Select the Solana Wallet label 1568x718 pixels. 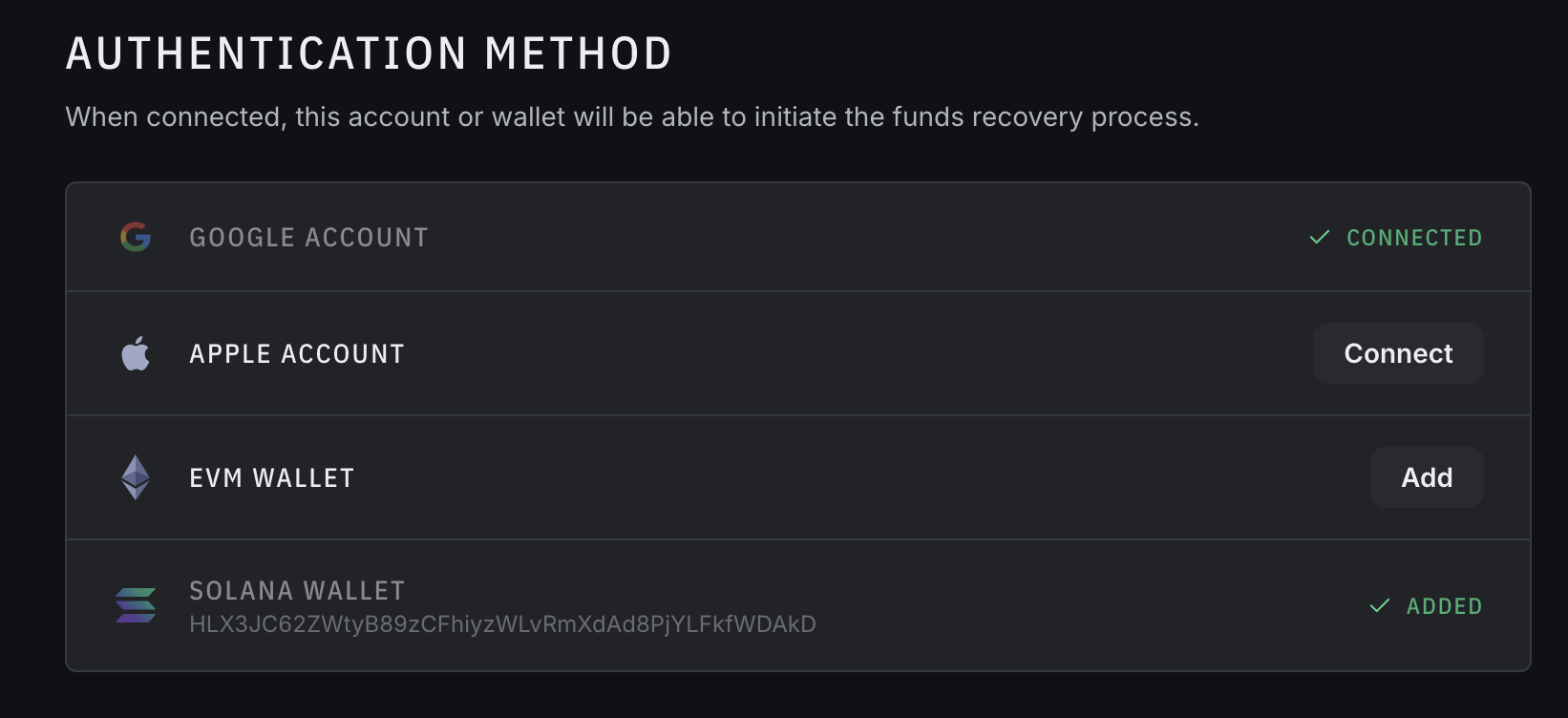click(297, 591)
